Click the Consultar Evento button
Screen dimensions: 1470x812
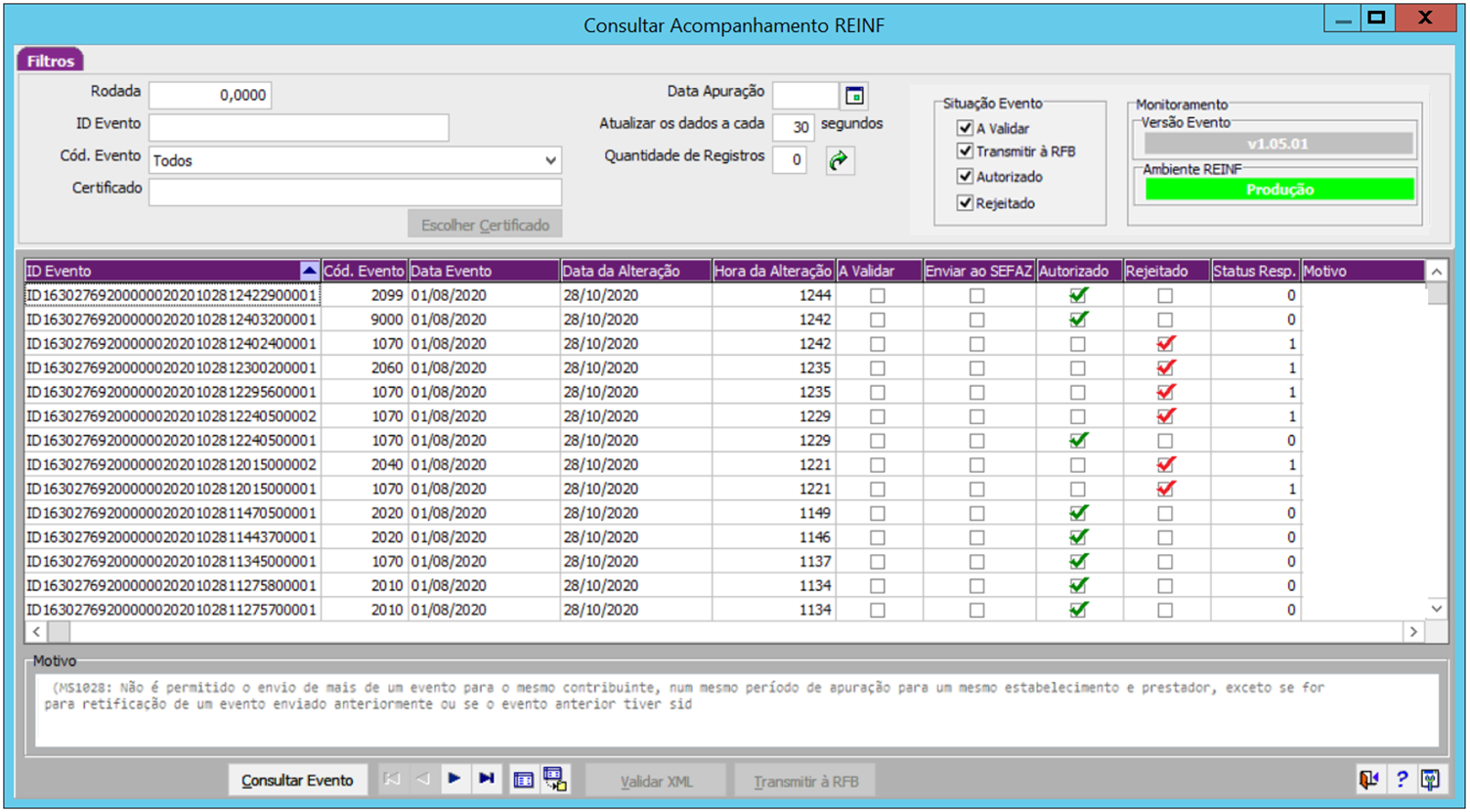[297, 781]
